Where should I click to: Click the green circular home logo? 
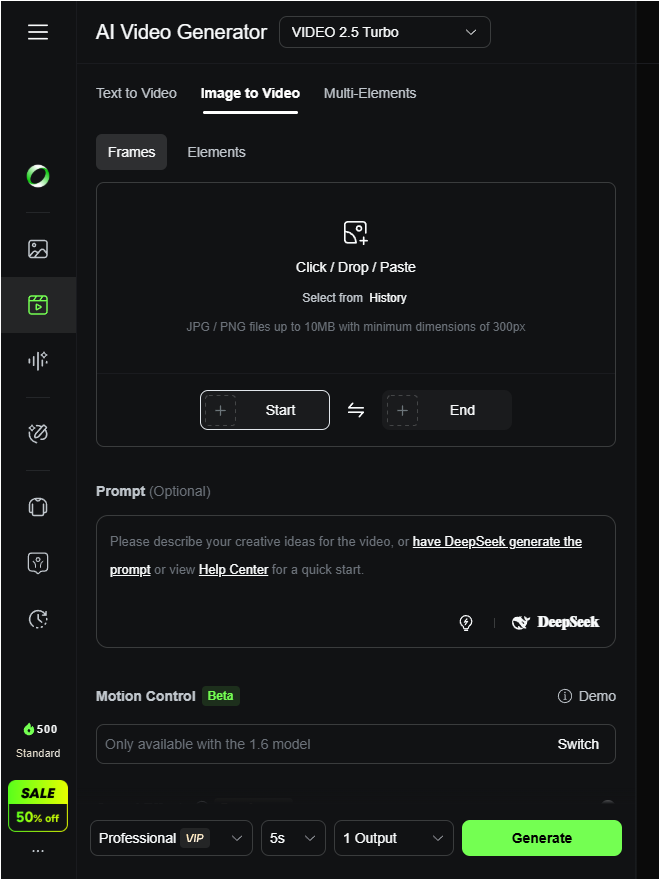[38, 177]
